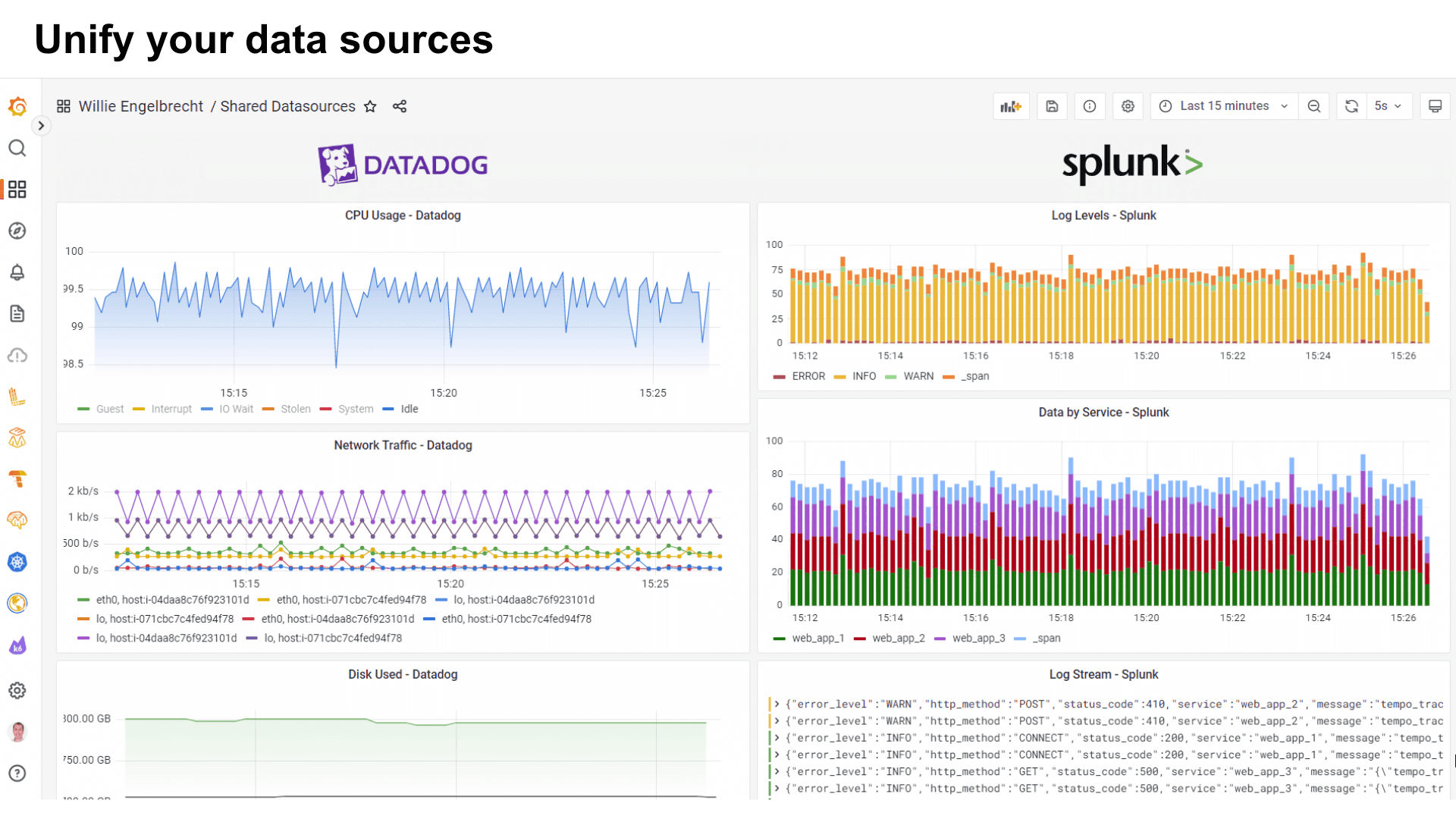Screen dimensions: 1456x819
Task: Navigate to the Willie Engelbrecht breadcrumb
Action: point(140,106)
